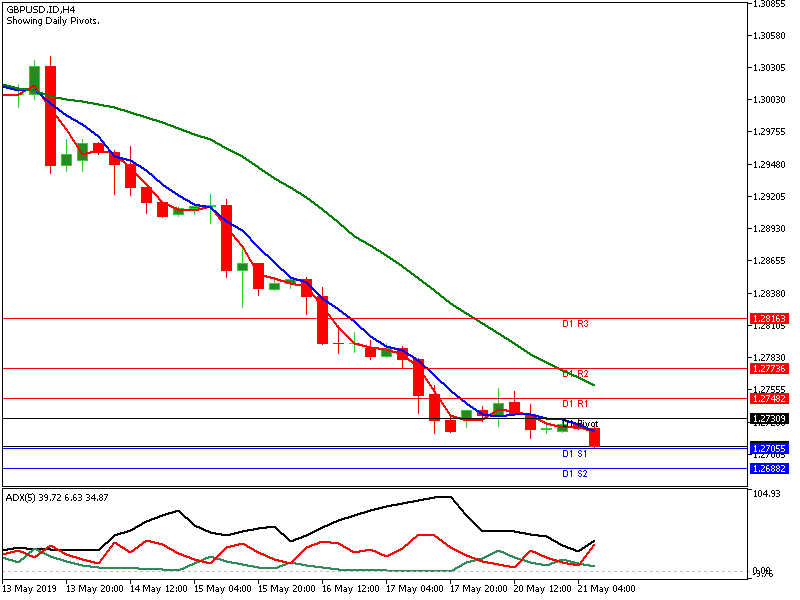Select the D1 S2 support label
Screen dimensions: 800x600
point(575,473)
